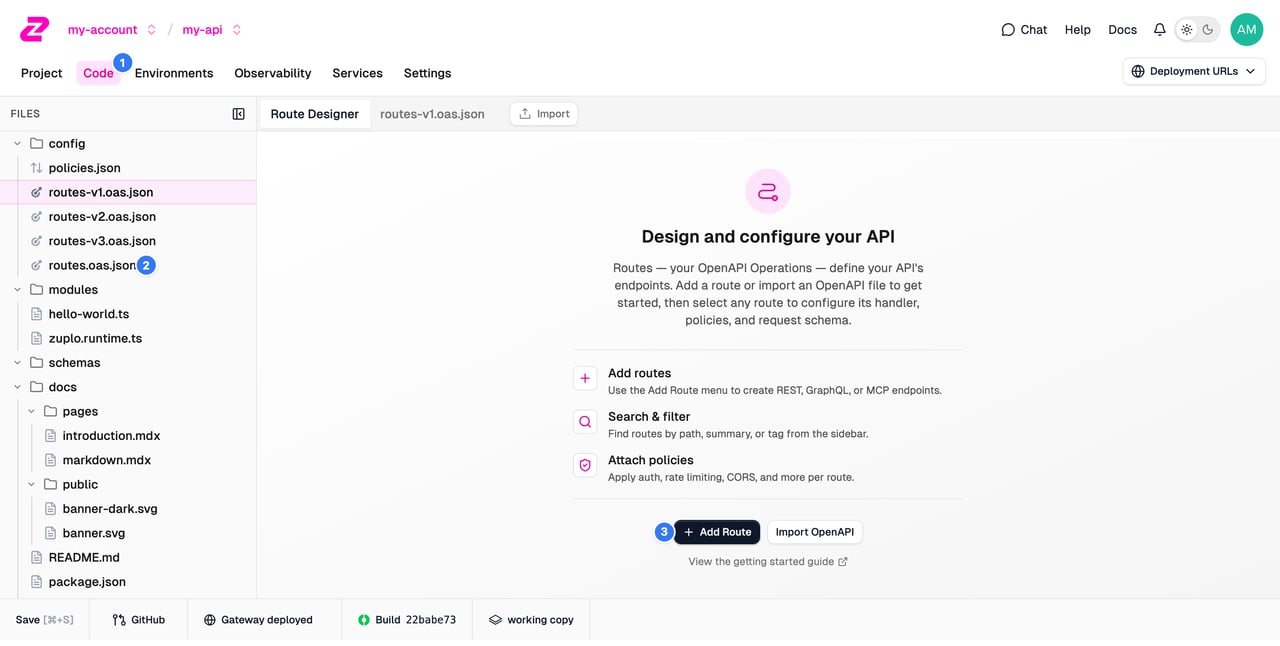
Task: Open the Settings tab
Action: (x=427, y=73)
